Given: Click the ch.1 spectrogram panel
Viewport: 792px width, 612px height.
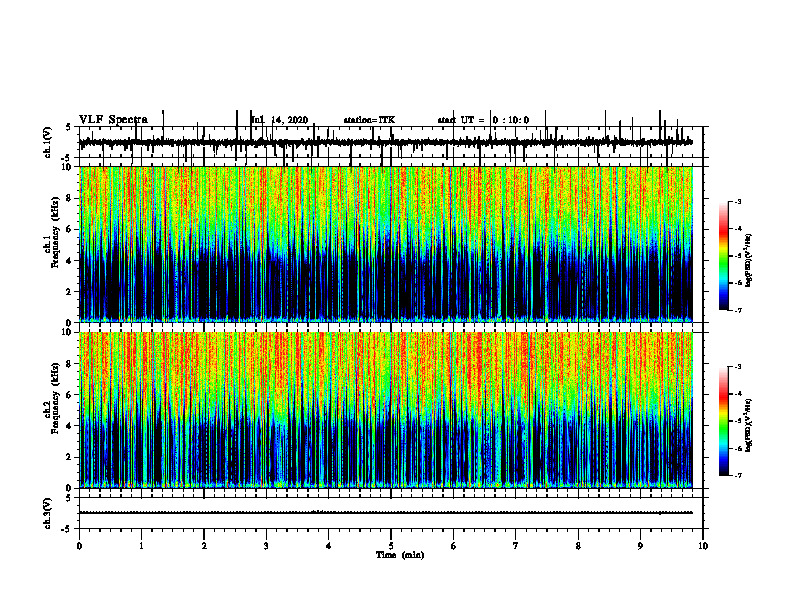Looking at the screenshot, I should coord(386,244).
